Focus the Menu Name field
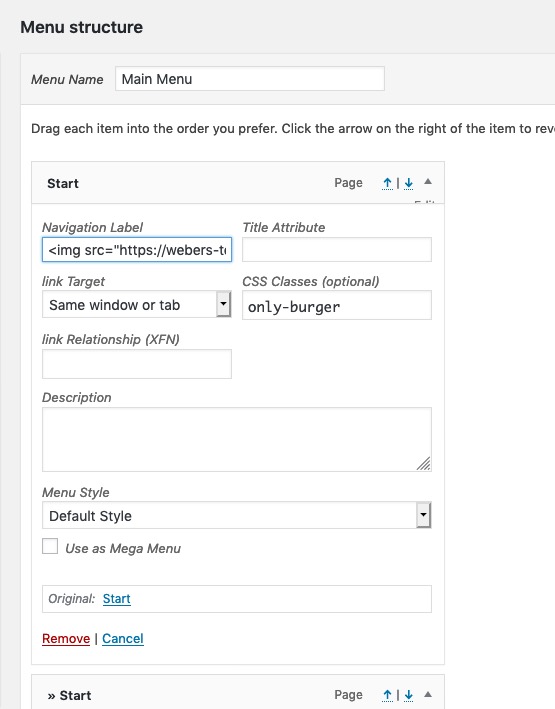This screenshot has height=709, width=555. click(x=250, y=79)
